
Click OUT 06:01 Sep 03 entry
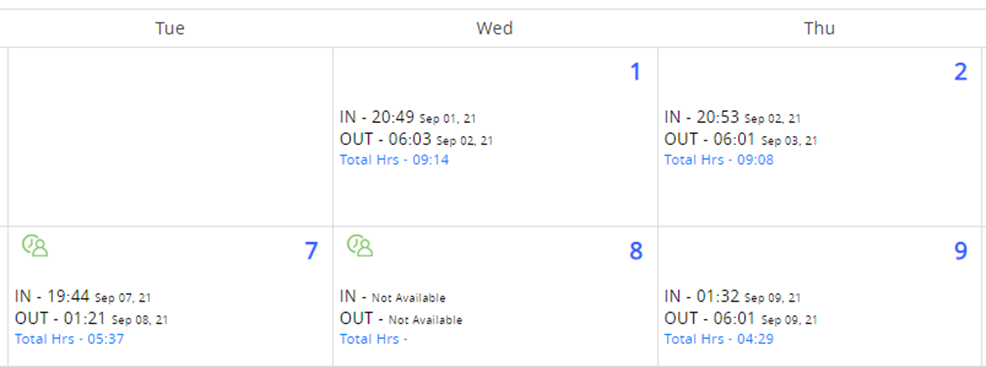[741, 139]
